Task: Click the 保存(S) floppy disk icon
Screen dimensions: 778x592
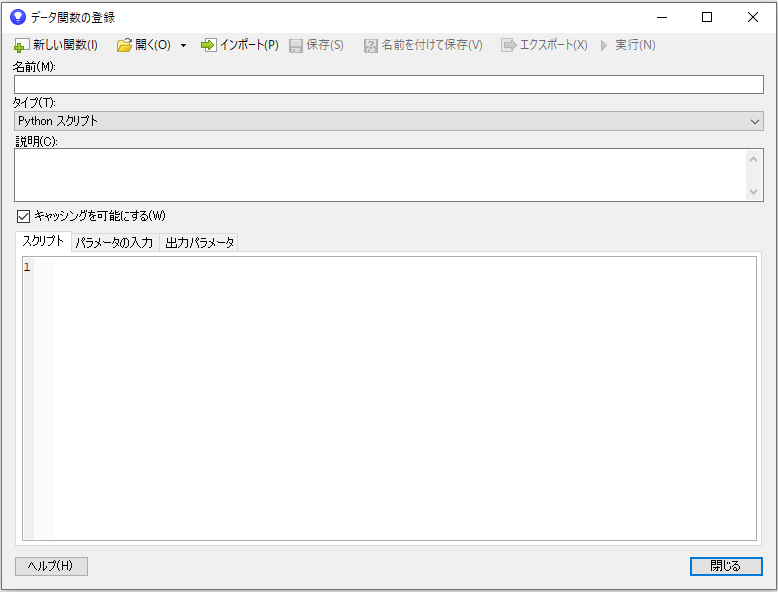Action: 296,46
